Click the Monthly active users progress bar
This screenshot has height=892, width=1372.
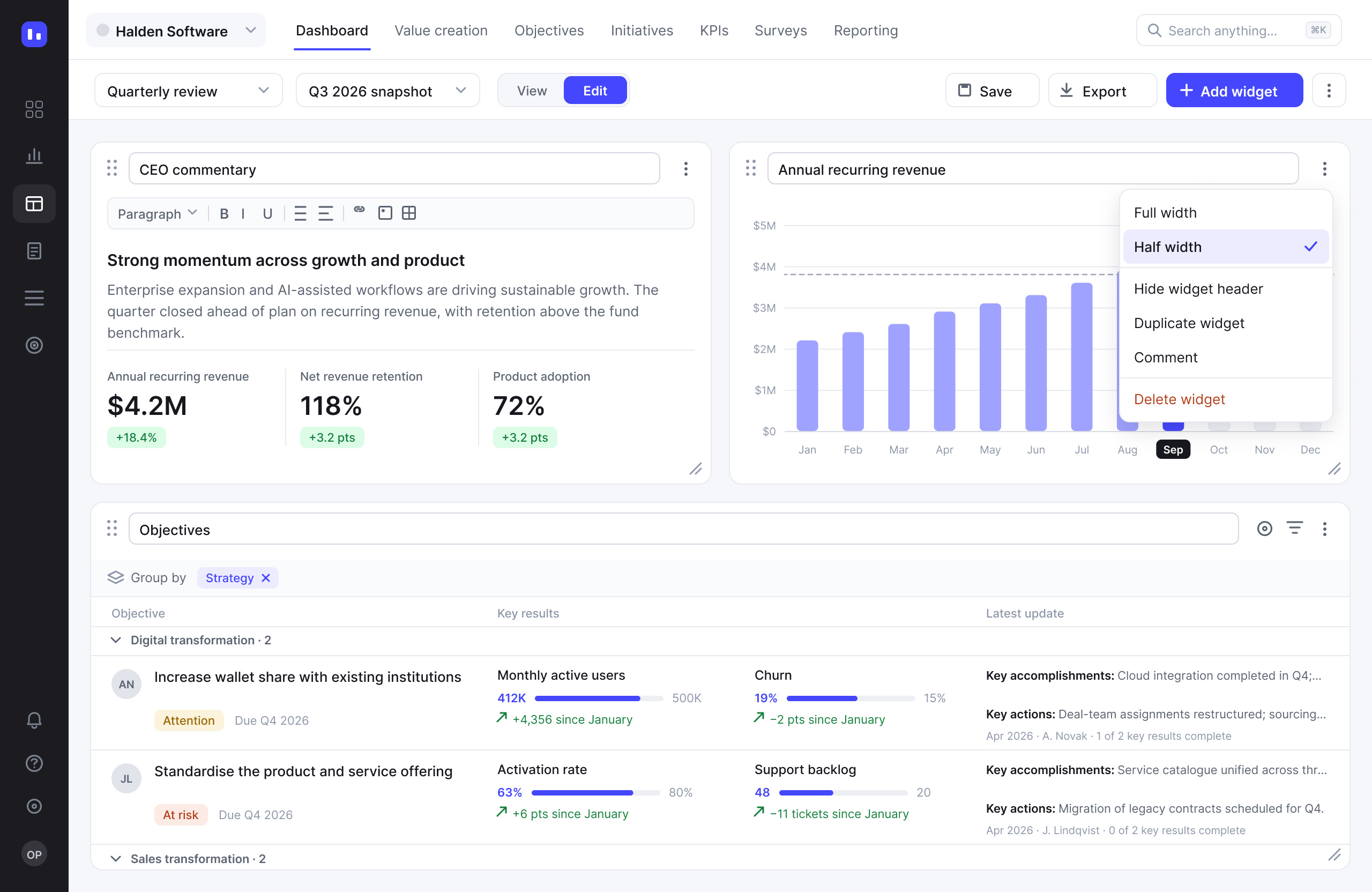[599, 699]
